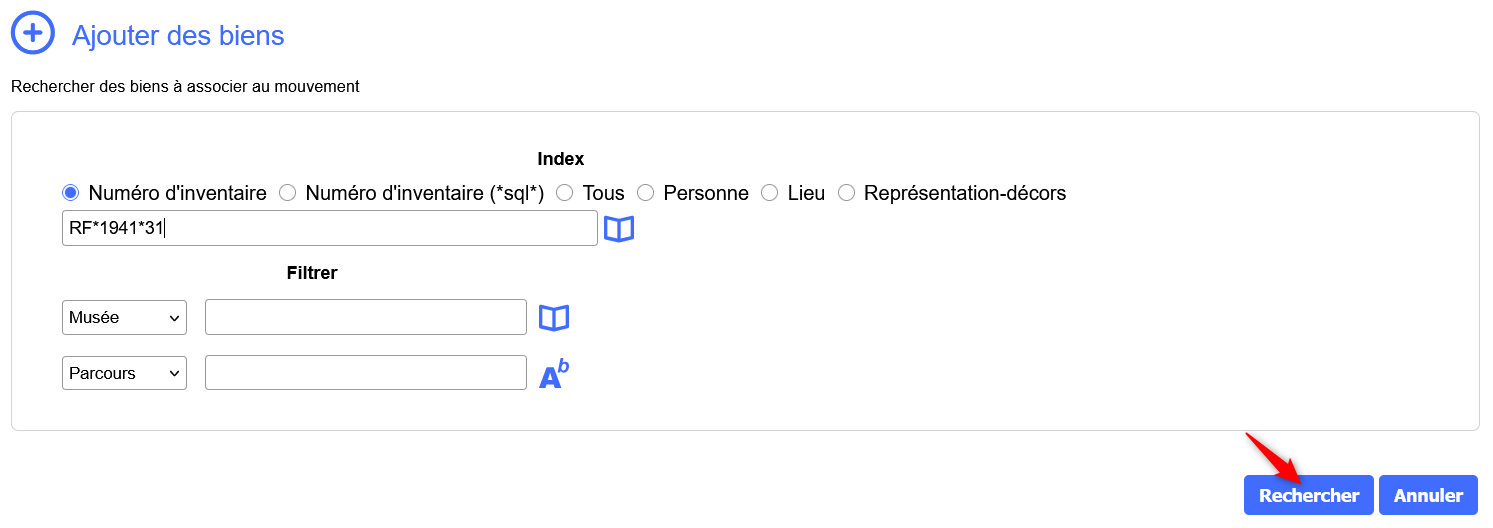Open the book lookup beside Musée filter
The height and width of the screenshot is (528, 1493).
point(554,318)
